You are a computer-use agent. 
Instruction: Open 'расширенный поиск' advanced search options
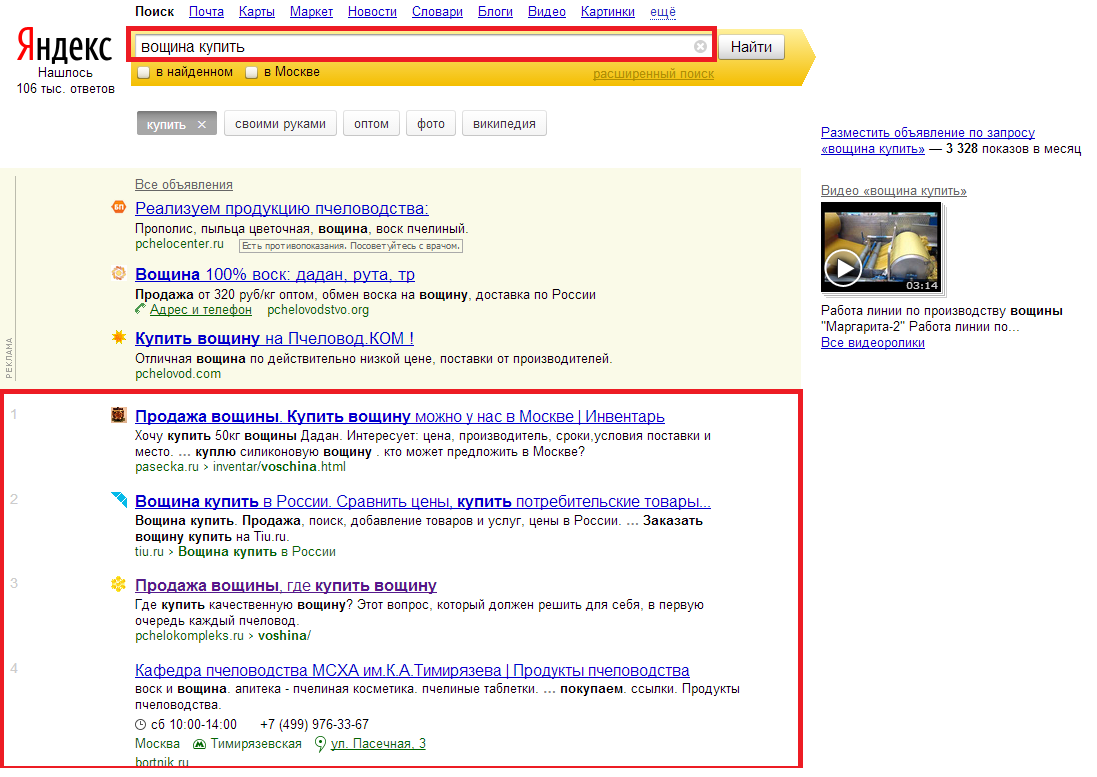pyautogui.click(x=653, y=74)
